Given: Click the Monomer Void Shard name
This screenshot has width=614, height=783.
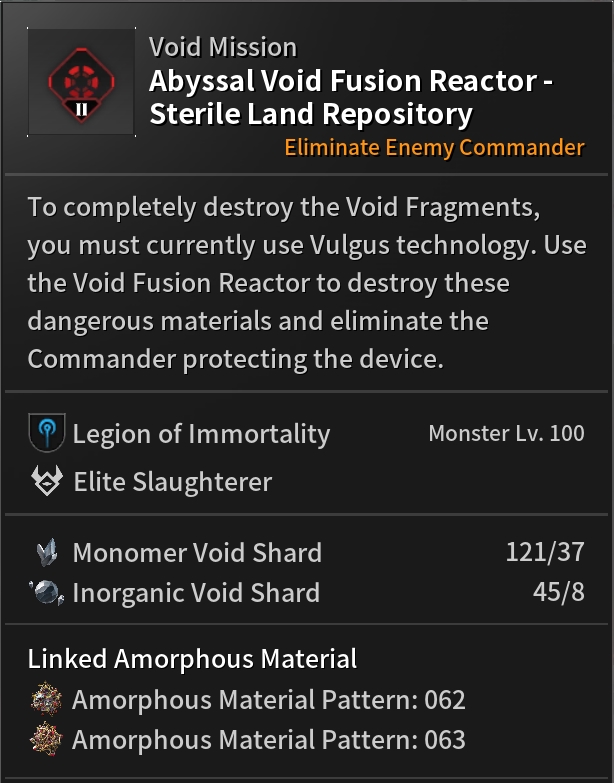Looking at the screenshot, I should [x=197, y=552].
